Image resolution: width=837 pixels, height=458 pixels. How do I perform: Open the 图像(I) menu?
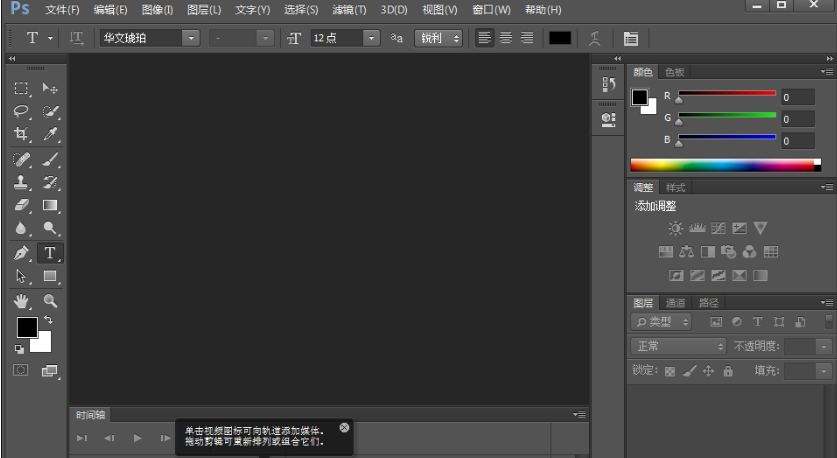click(157, 10)
